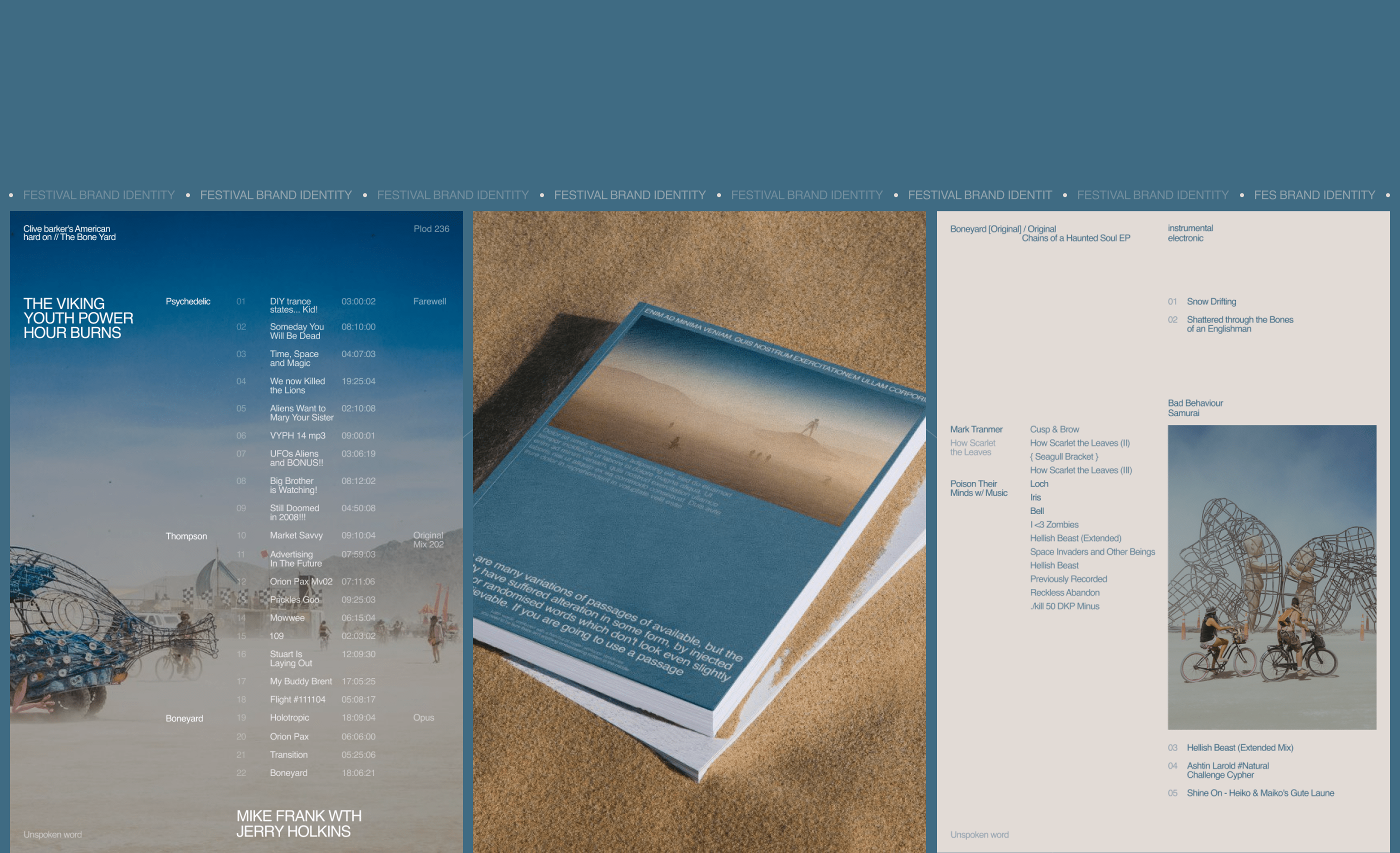Click the 'Plod 236' label
This screenshot has height=853, width=1400.
click(x=430, y=229)
